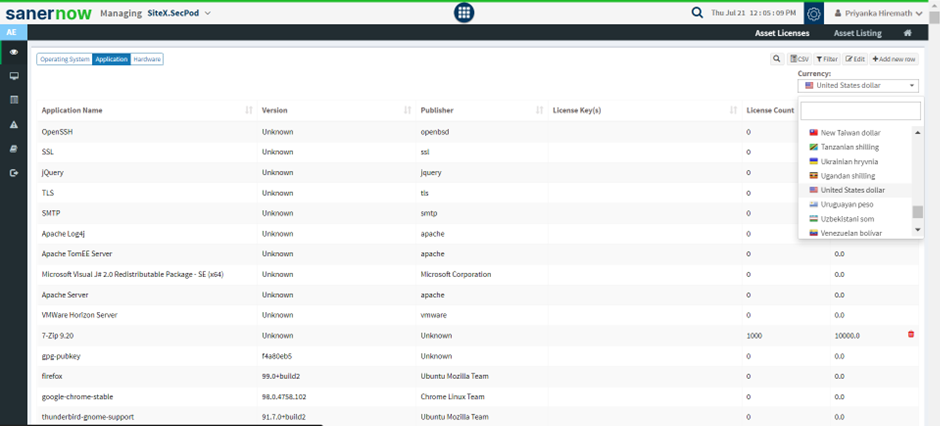This screenshot has height=426, width=940.
Task: Click the currency list scrollbar thumb
Action: tap(917, 212)
